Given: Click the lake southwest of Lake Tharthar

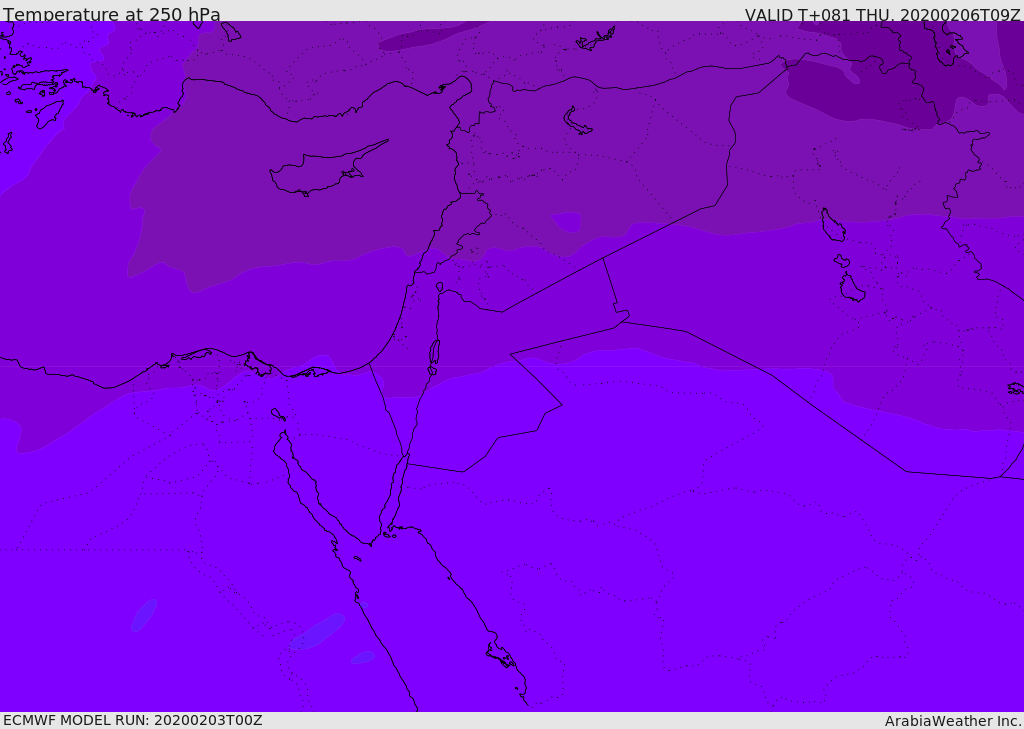Looking at the screenshot, I should 852,288.
